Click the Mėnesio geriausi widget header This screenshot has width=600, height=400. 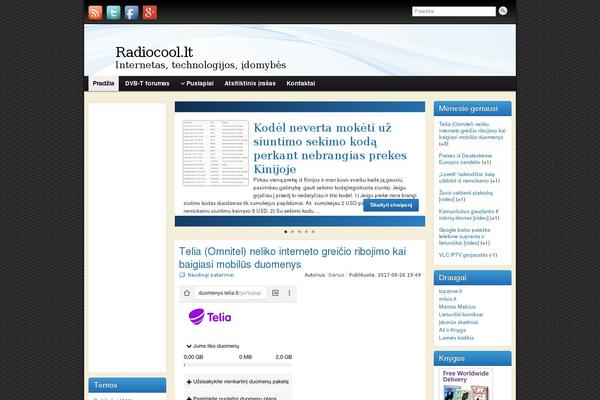(473, 108)
